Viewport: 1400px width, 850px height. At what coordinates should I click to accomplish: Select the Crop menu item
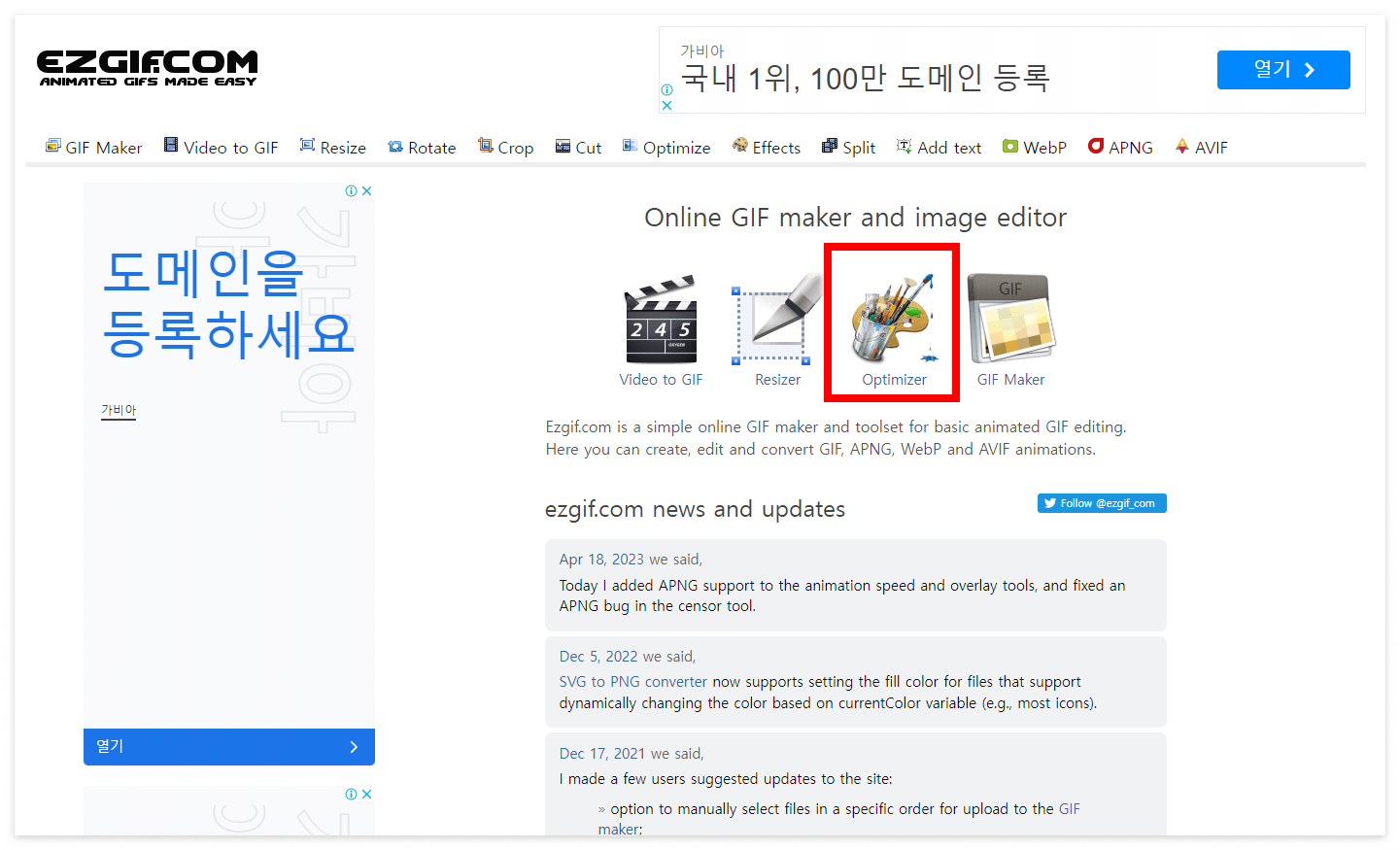click(x=505, y=147)
